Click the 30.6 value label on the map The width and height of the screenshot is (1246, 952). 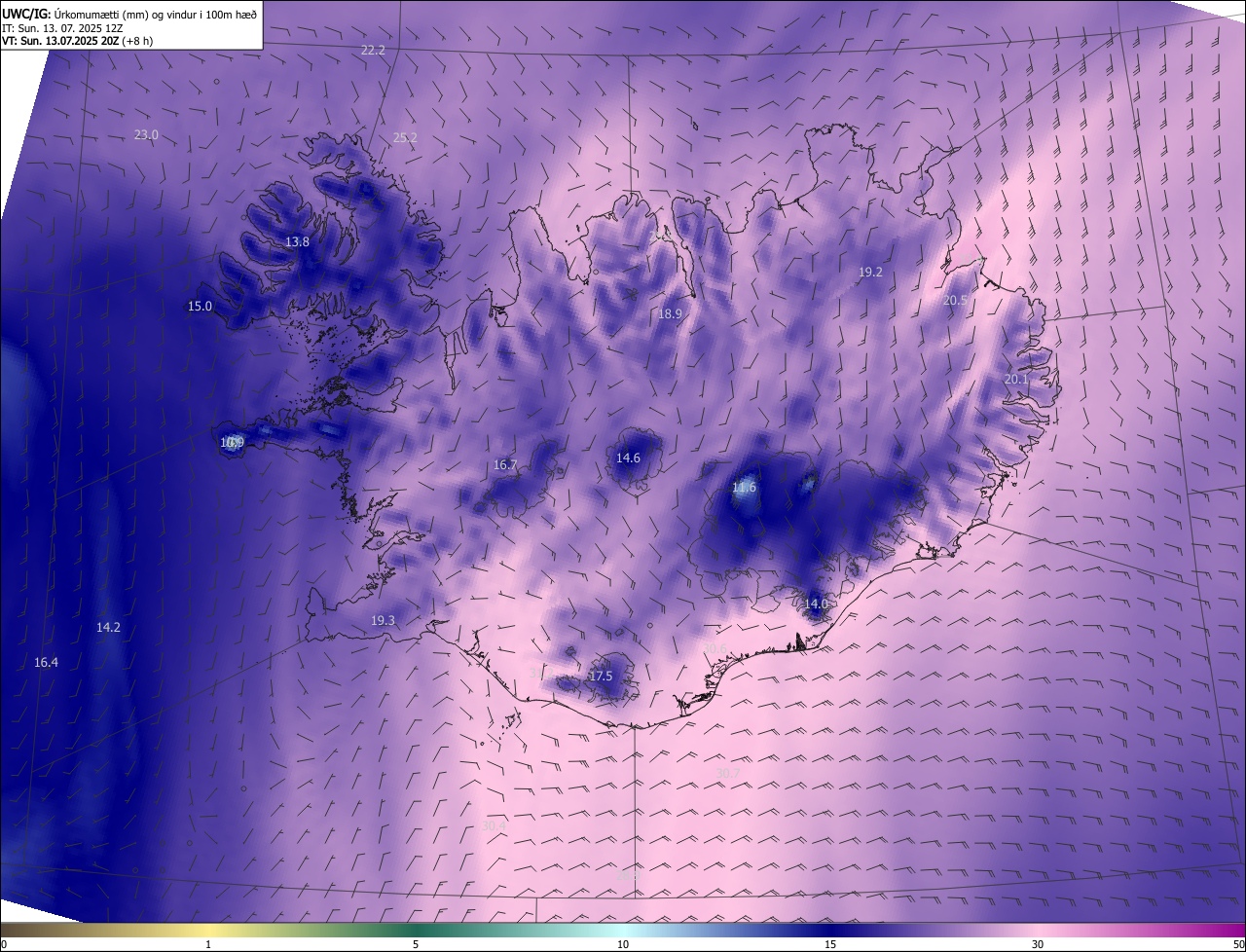[x=715, y=649]
